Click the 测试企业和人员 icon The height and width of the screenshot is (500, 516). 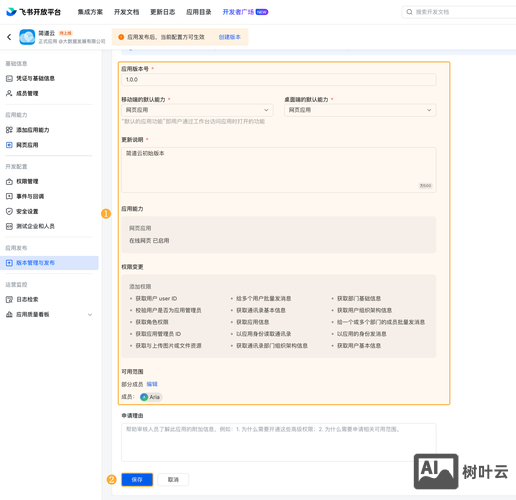pos(9,226)
